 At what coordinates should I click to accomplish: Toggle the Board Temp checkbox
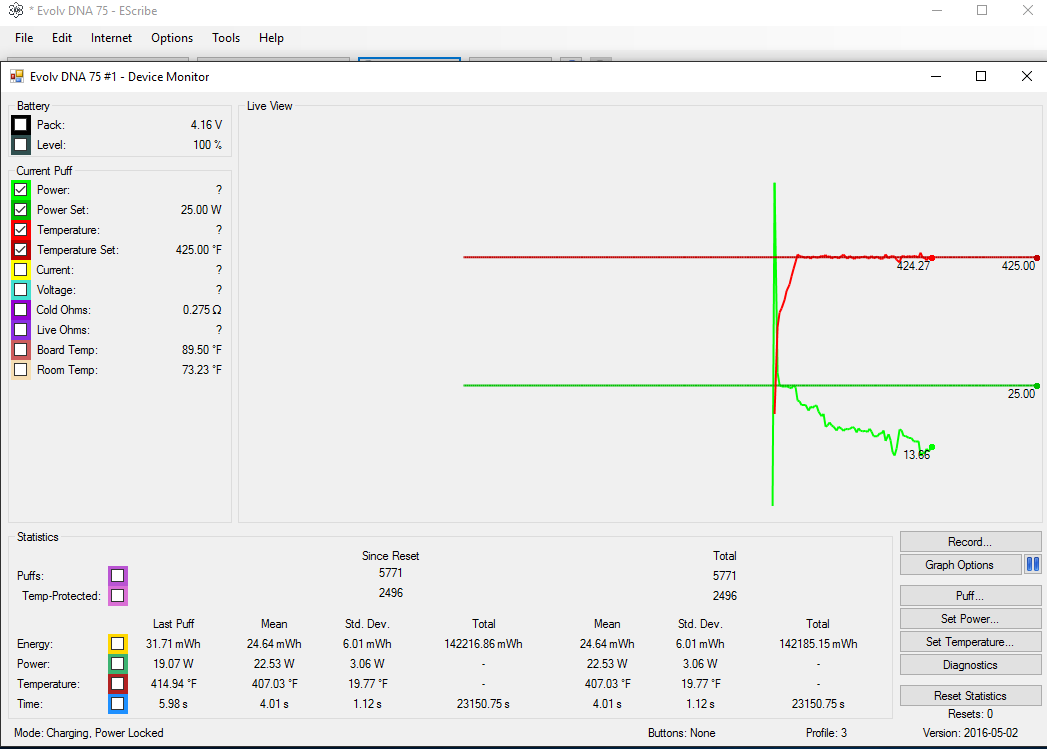click(21, 350)
